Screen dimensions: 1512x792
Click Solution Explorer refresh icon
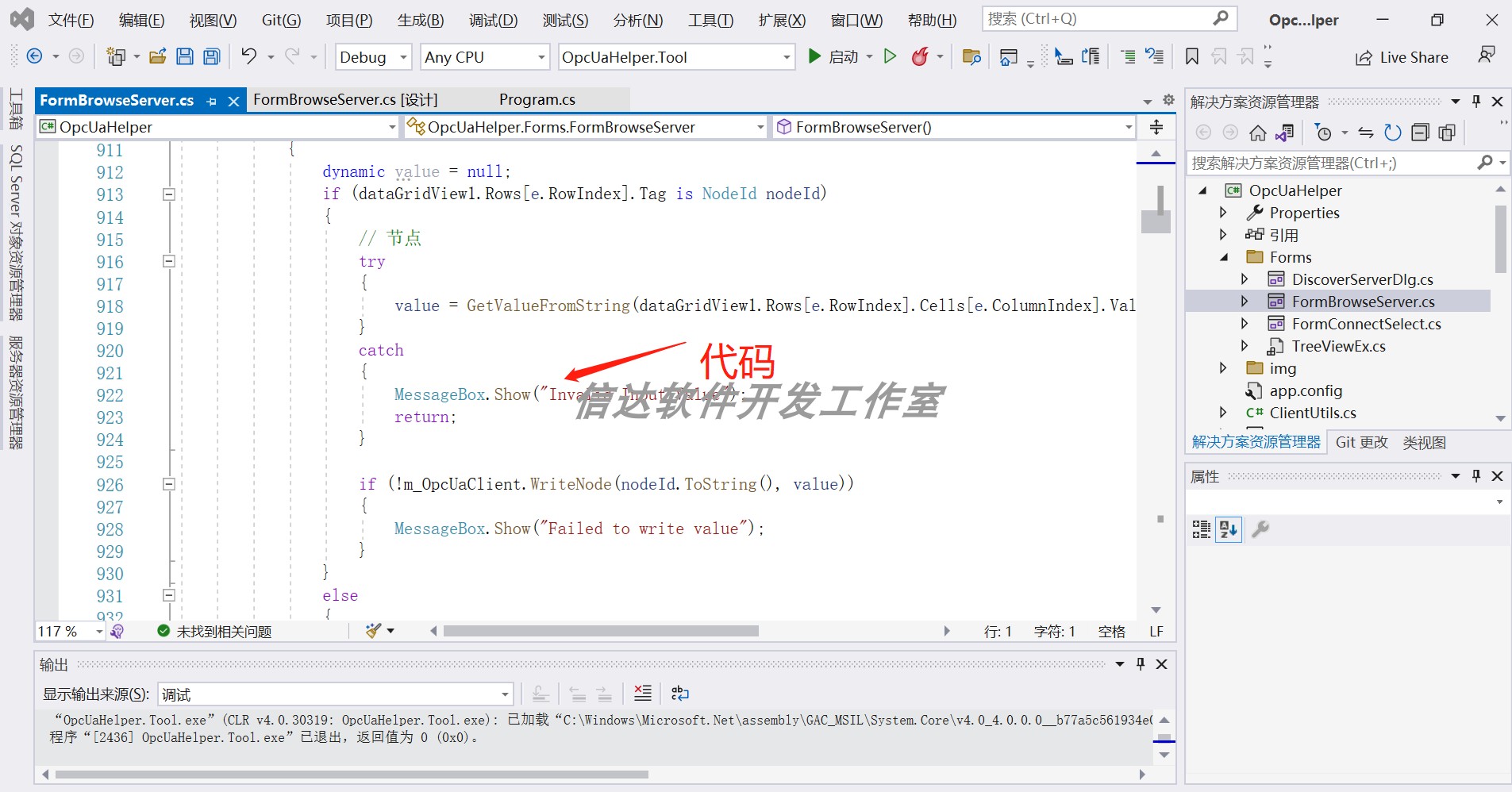tap(1393, 133)
